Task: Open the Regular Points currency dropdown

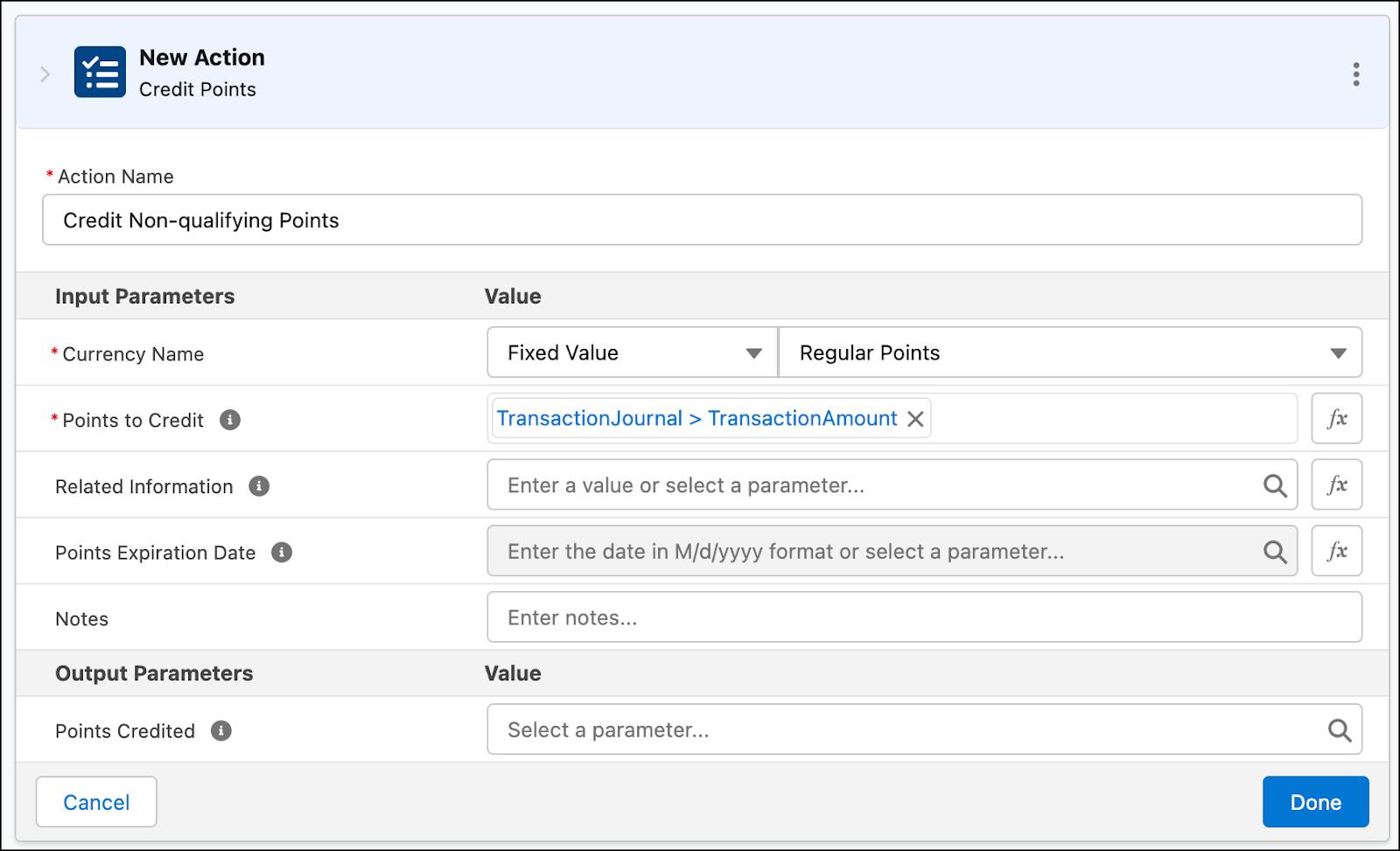Action: click(1337, 352)
